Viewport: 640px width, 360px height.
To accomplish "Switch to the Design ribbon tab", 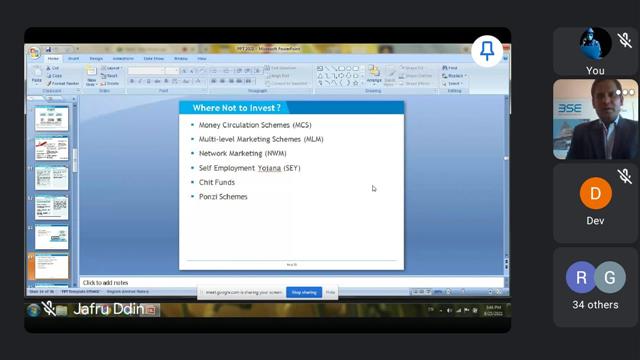I will click(x=96, y=59).
